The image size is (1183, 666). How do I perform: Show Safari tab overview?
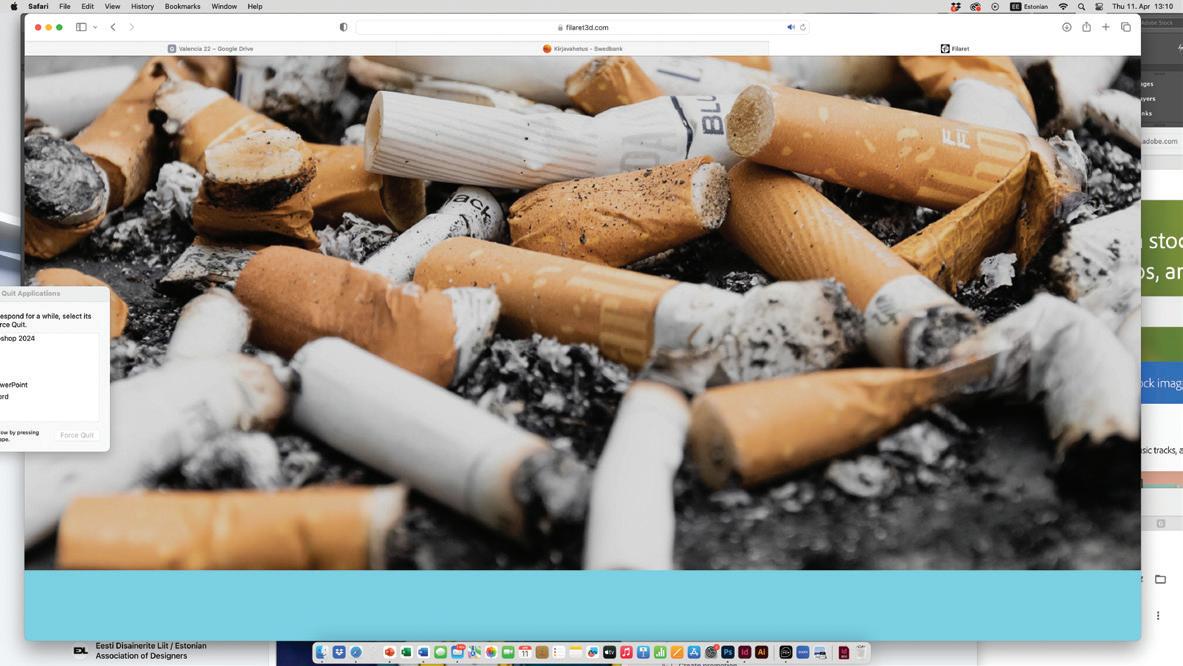[x=1126, y=27]
